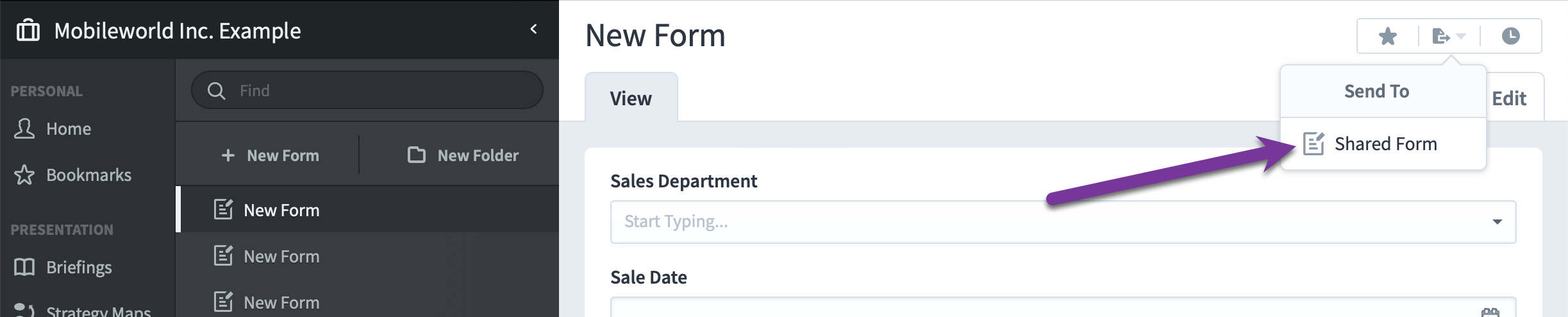Collapse the sidebar with the chevron arrow

tap(533, 29)
